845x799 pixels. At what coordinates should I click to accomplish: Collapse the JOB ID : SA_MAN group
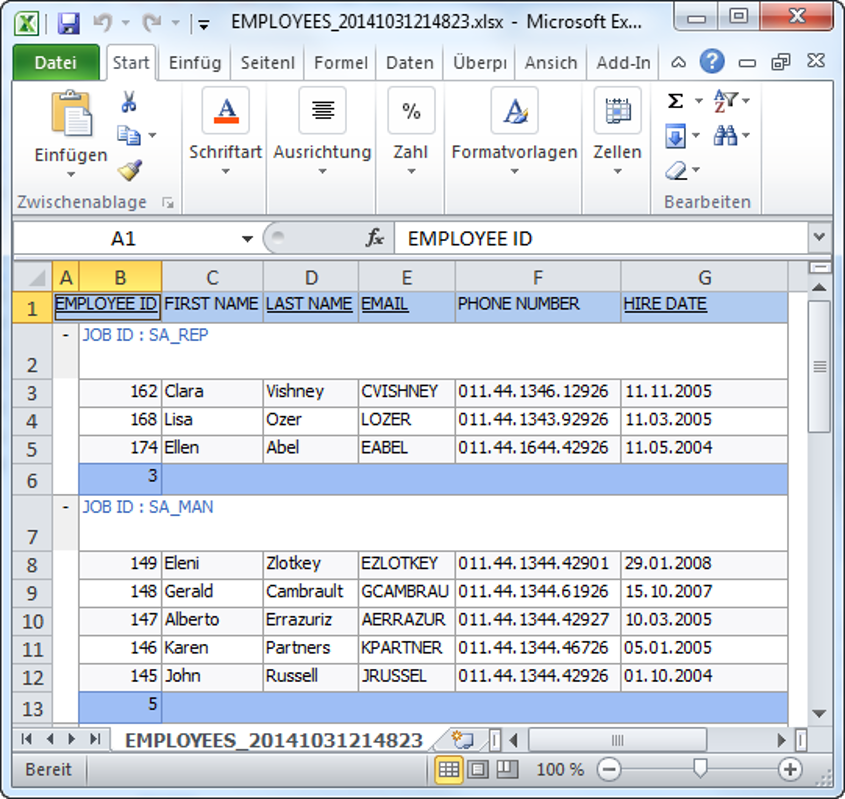point(63,507)
